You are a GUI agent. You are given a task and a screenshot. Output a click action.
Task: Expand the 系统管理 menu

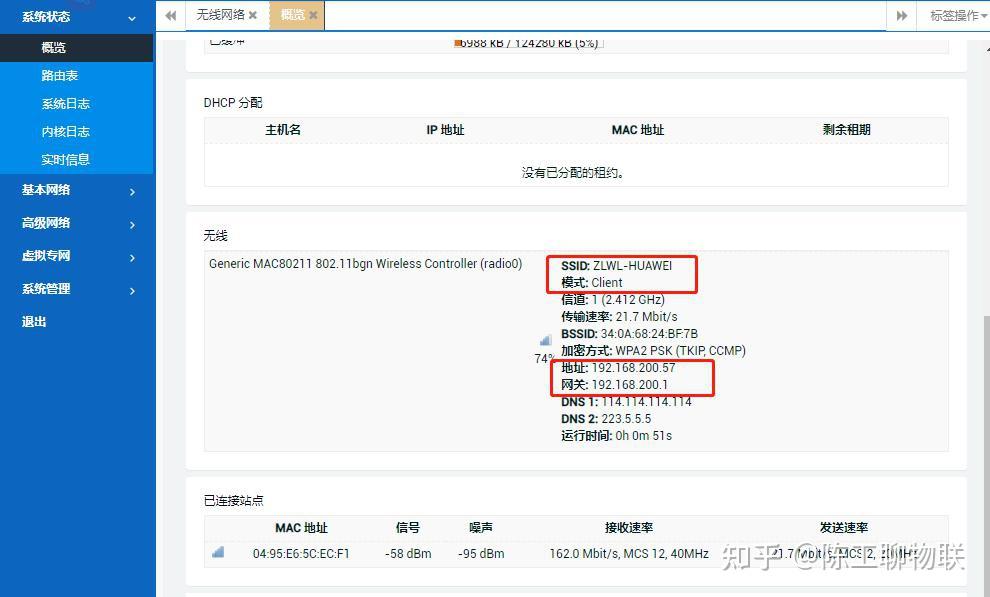pyautogui.click(x=78, y=289)
